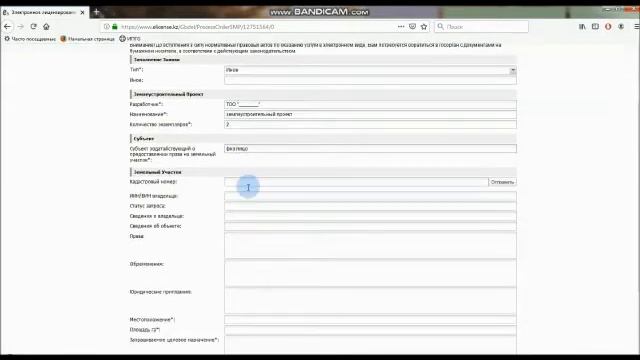Reload the page with the refresh icon

pyautogui.click(x=33, y=27)
